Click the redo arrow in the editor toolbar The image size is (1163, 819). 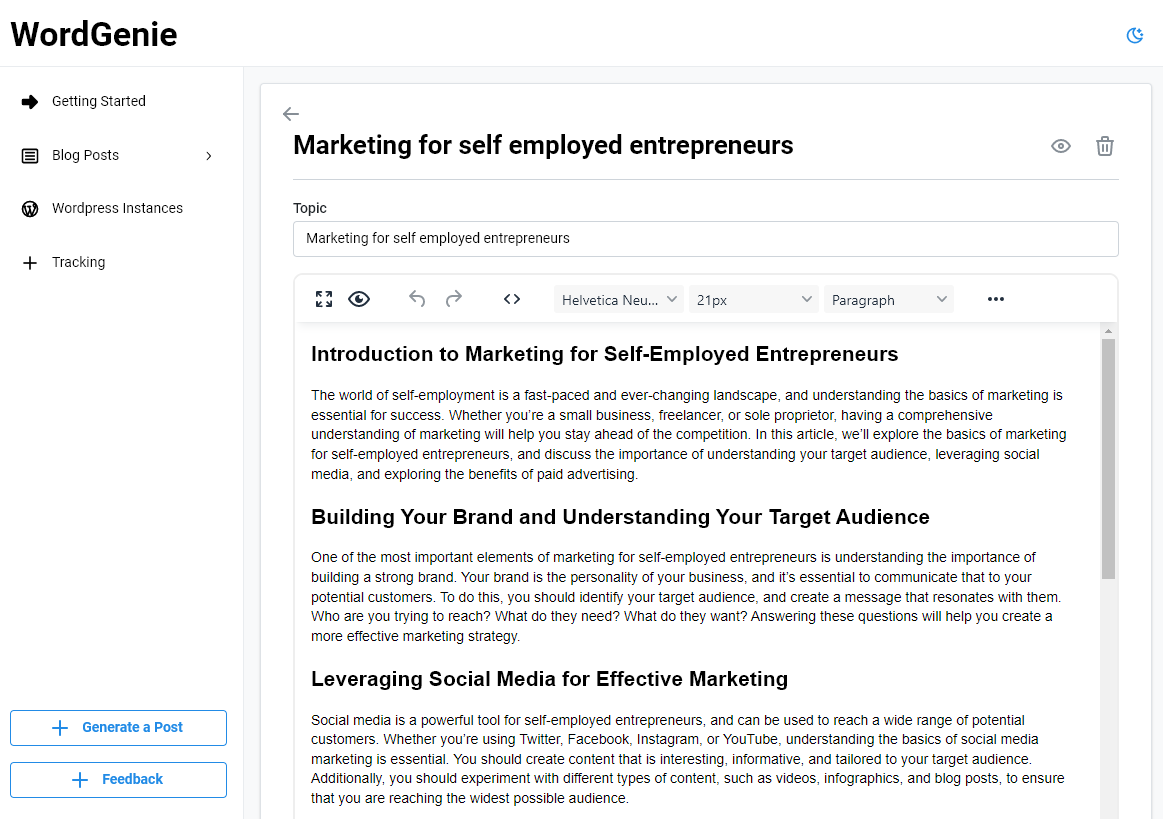(x=454, y=299)
